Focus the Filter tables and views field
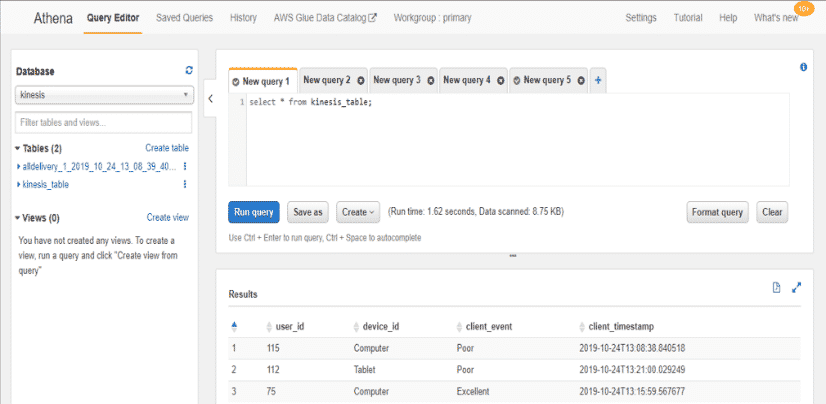The image size is (826, 404). click(104, 123)
